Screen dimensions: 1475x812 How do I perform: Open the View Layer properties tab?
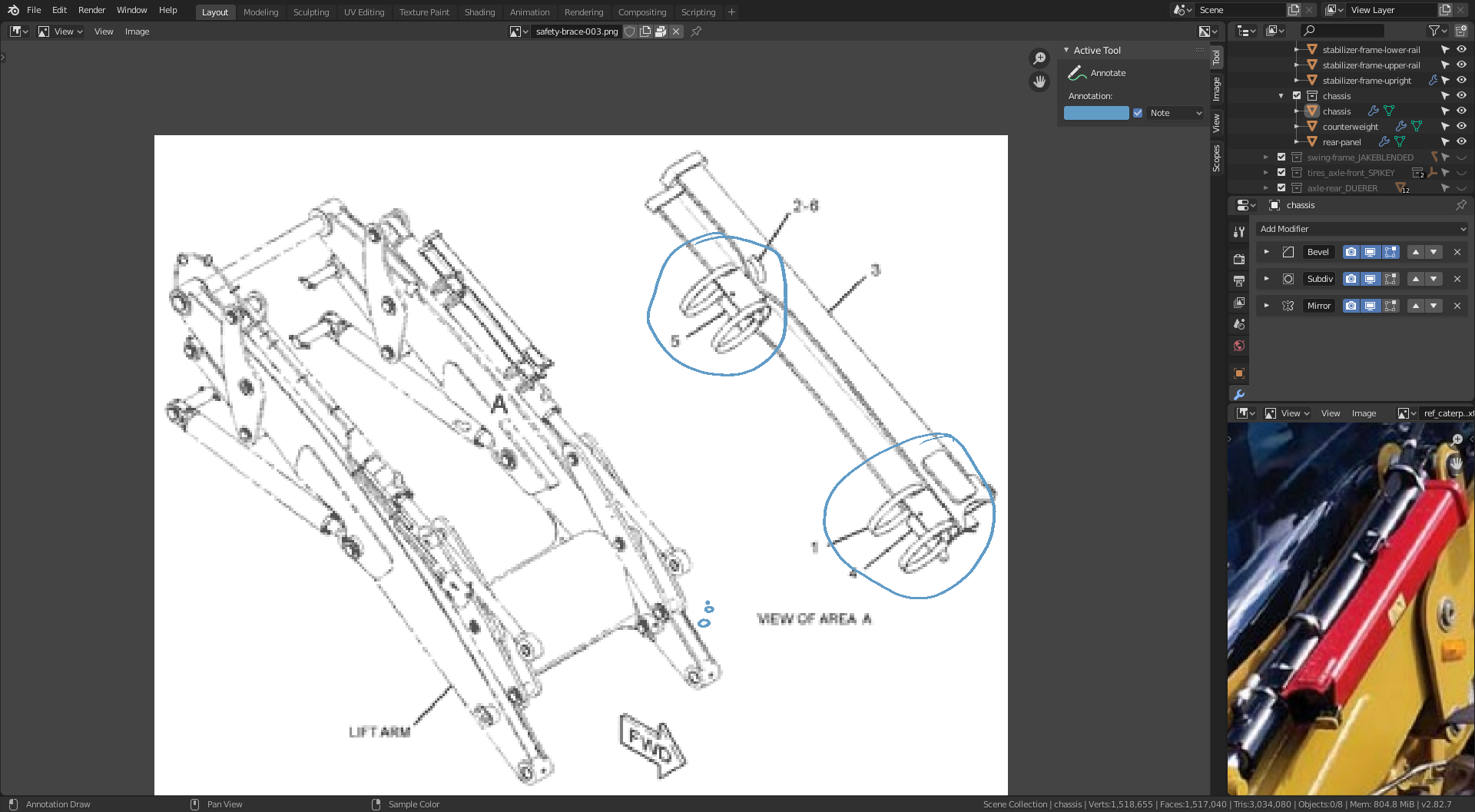(x=1239, y=303)
